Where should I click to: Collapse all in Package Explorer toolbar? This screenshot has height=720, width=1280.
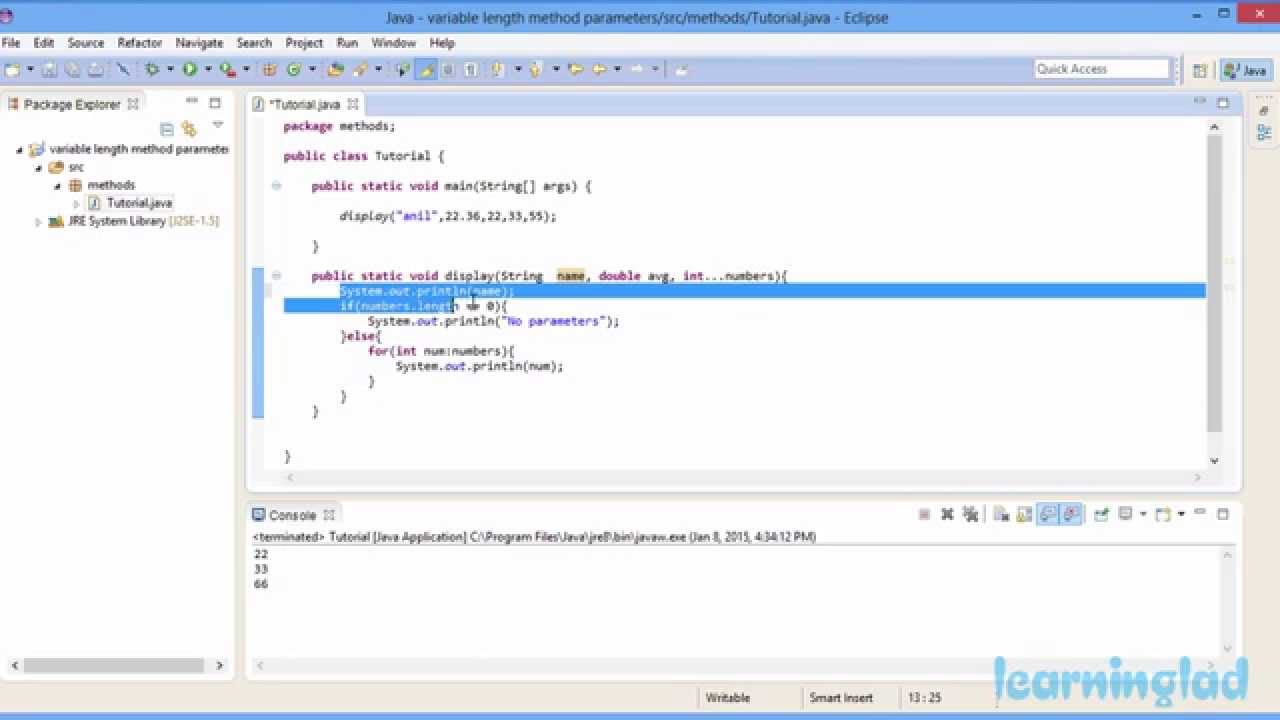pyautogui.click(x=167, y=129)
